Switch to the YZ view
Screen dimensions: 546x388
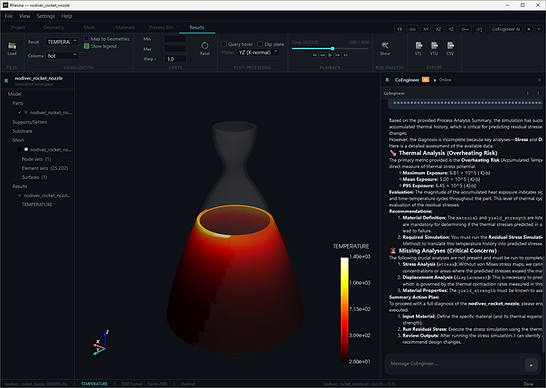pyautogui.click(x=451, y=29)
